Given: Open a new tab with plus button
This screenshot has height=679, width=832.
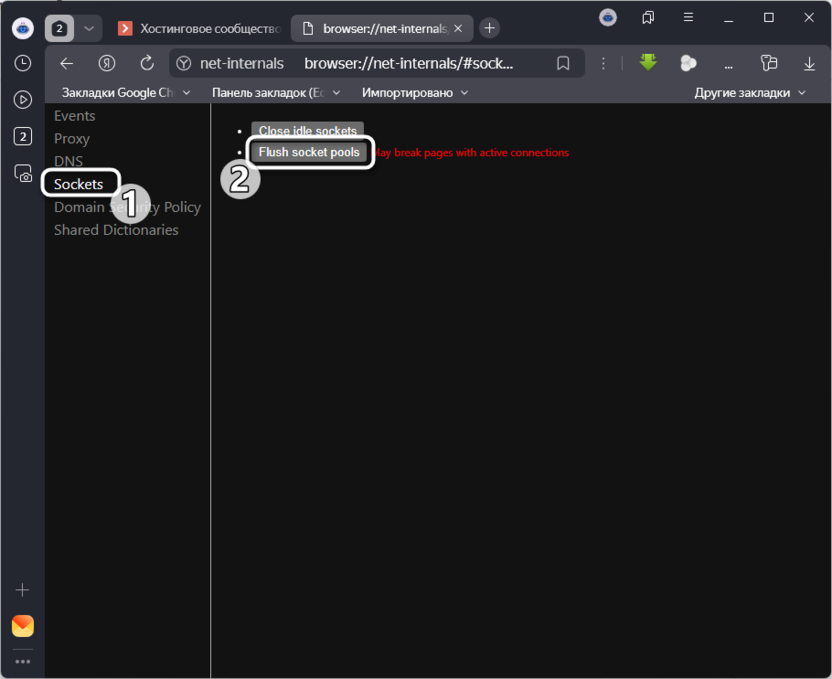Looking at the screenshot, I should click(x=490, y=28).
